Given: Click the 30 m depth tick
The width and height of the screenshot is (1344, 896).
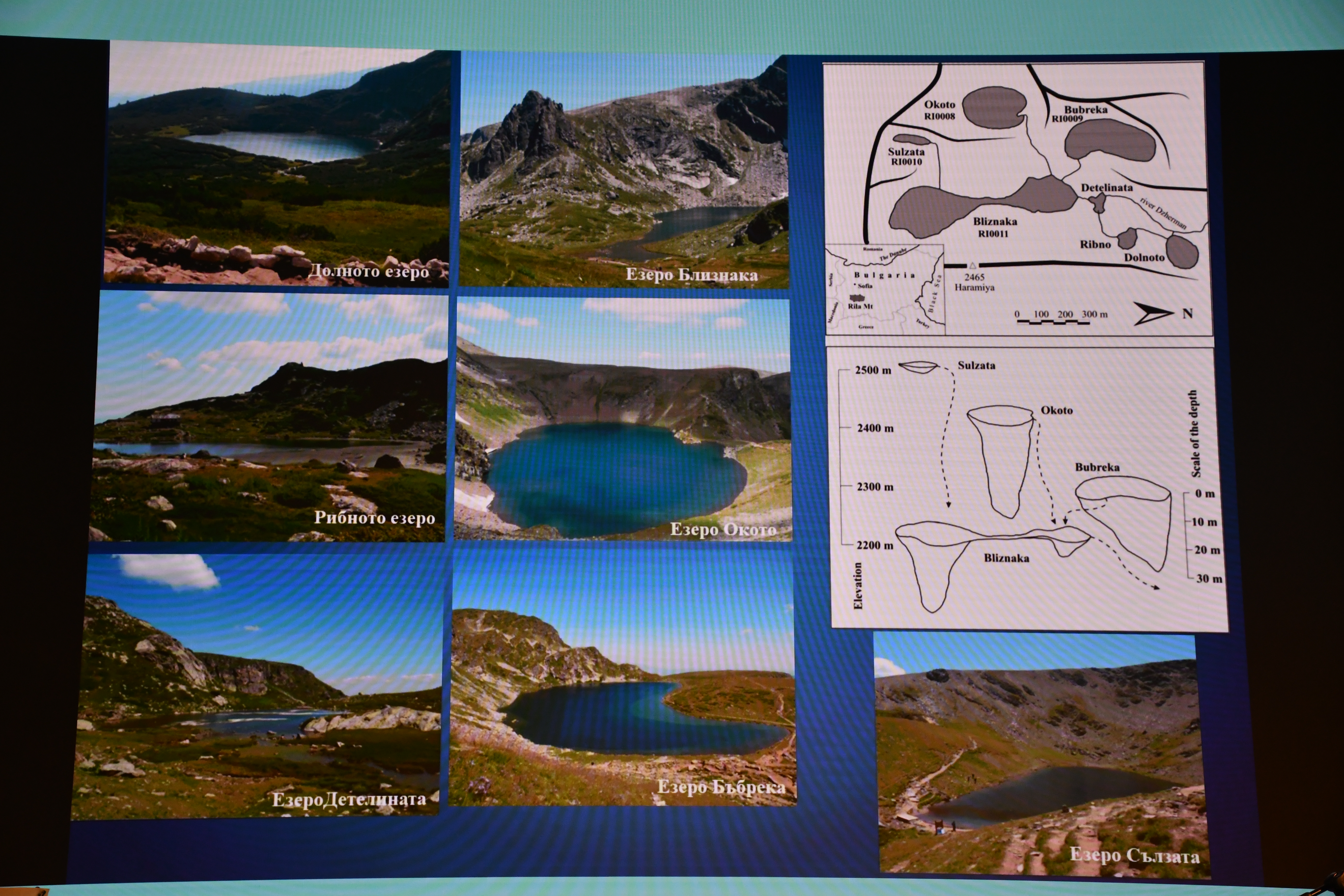Looking at the screenshot, I should point(1209,579).
